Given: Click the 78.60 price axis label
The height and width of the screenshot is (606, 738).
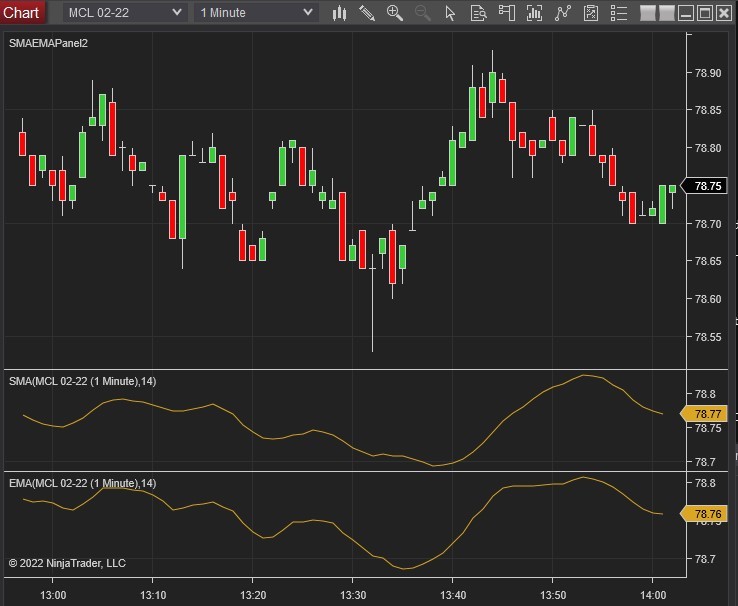Looking at the screenshot, I should coord(708,299).
